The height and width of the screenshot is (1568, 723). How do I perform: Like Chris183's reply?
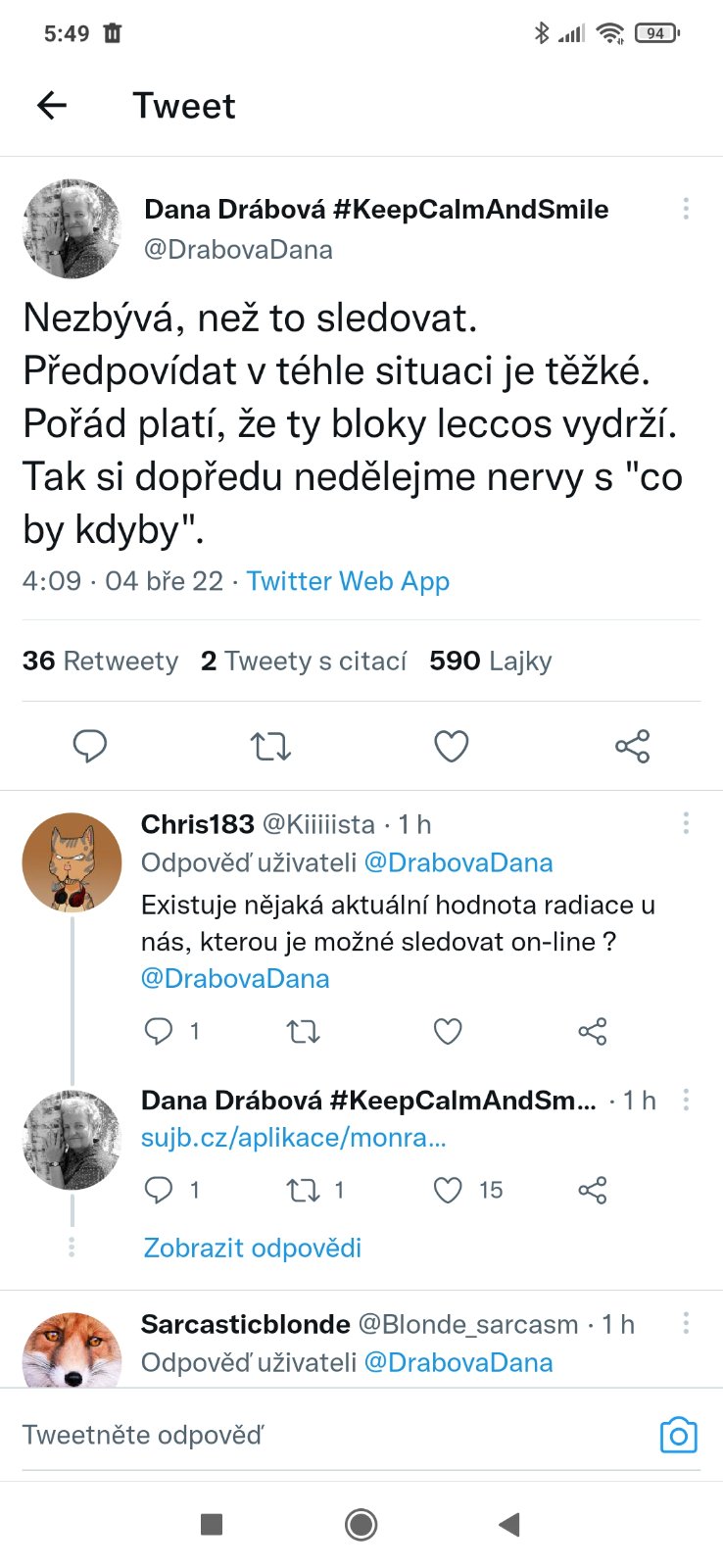[x=448, y=1031]
